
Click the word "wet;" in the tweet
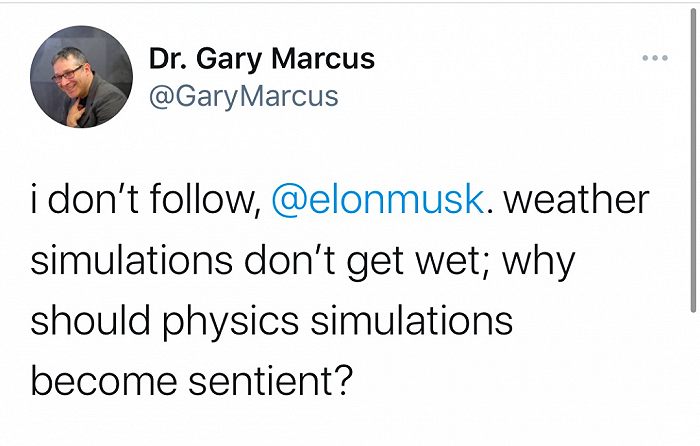point(453,261)
